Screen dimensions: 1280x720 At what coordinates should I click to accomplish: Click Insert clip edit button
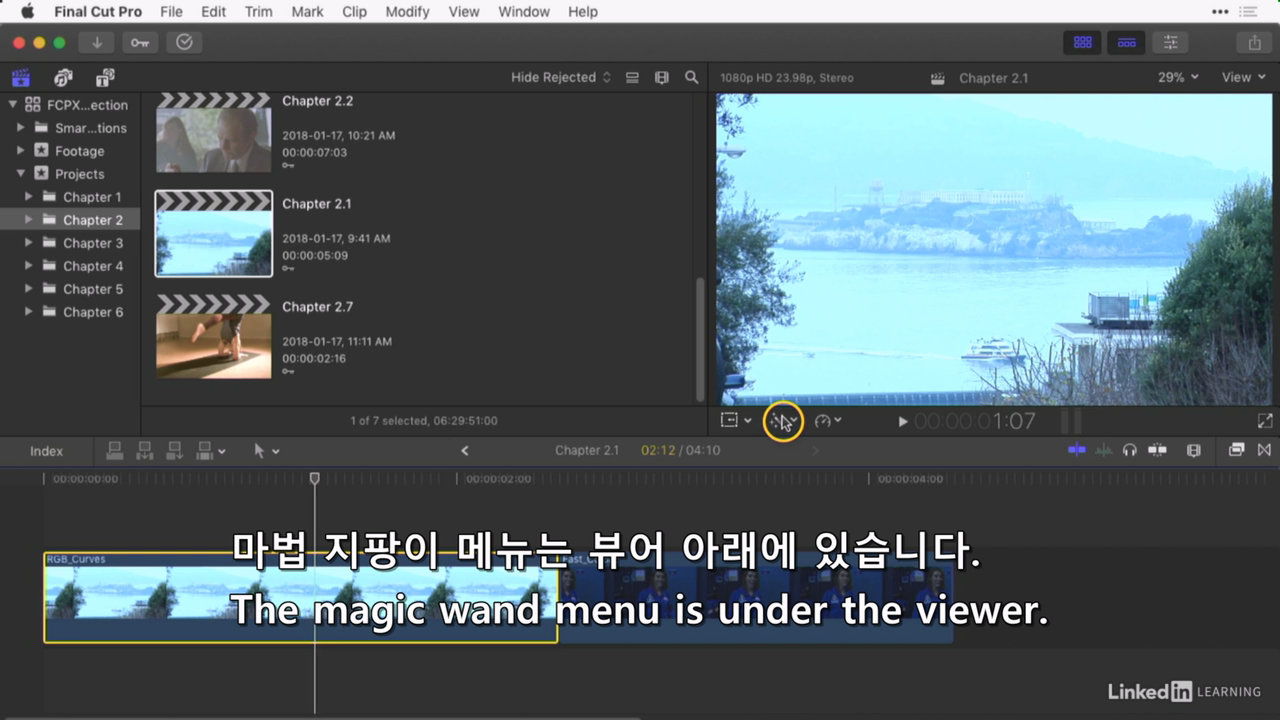tap(145, 451)
